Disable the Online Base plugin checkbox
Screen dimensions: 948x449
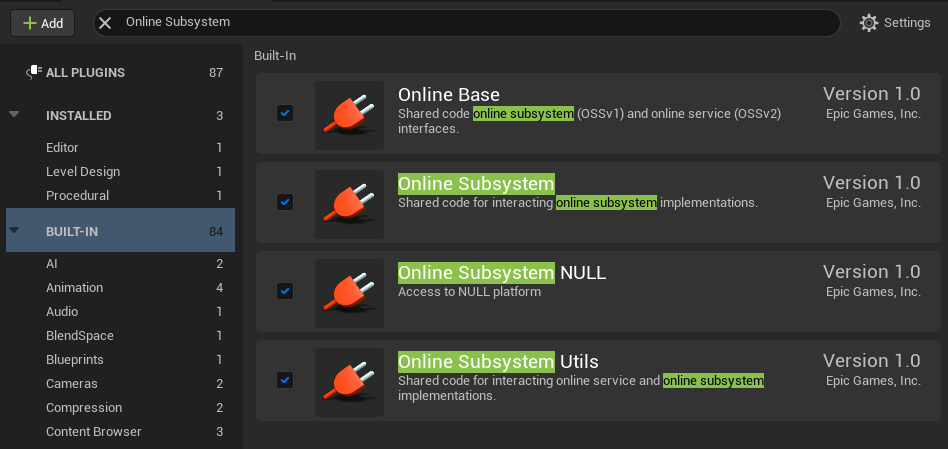[x=285, y=113]
